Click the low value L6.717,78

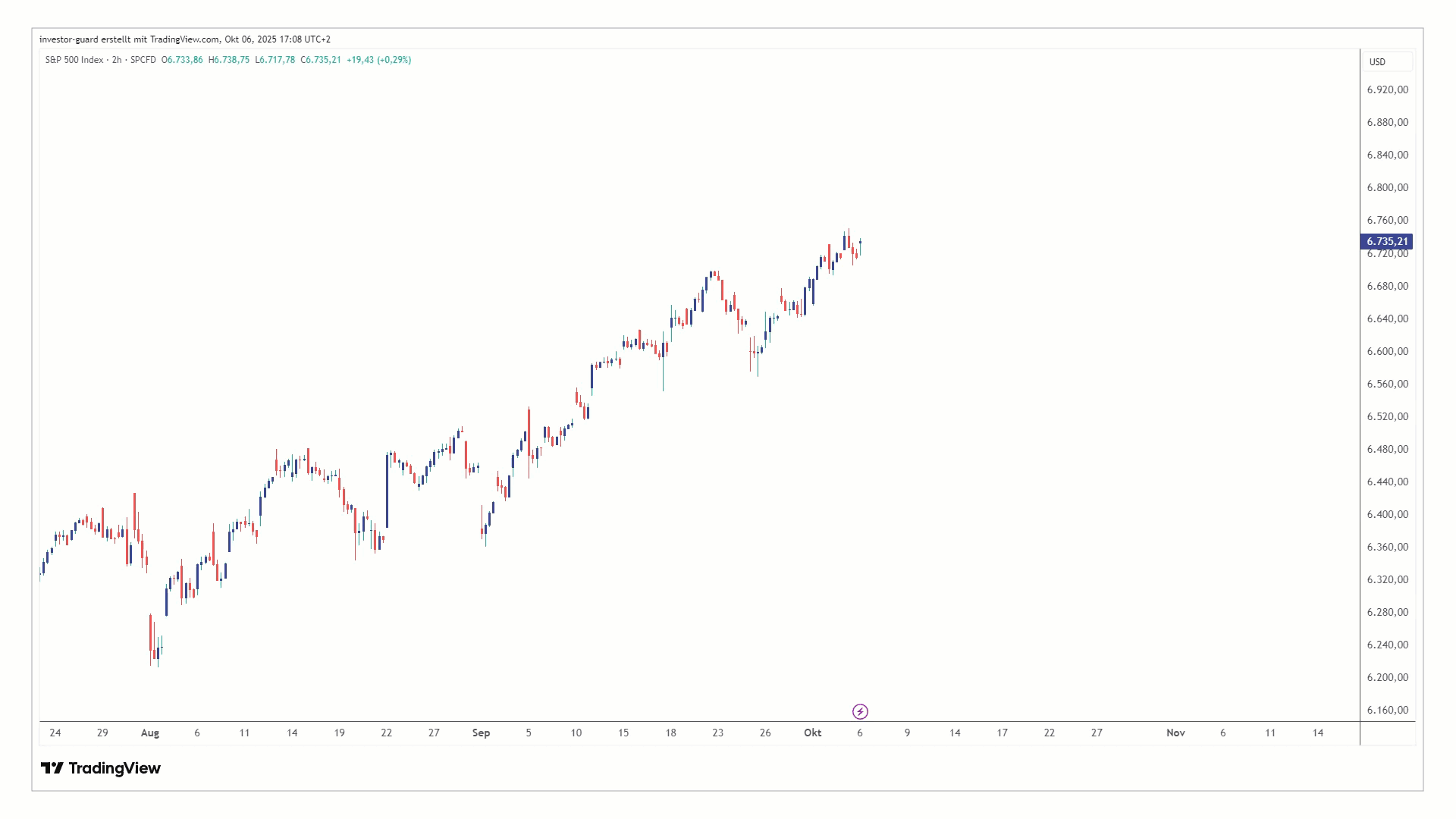(275, 60)
